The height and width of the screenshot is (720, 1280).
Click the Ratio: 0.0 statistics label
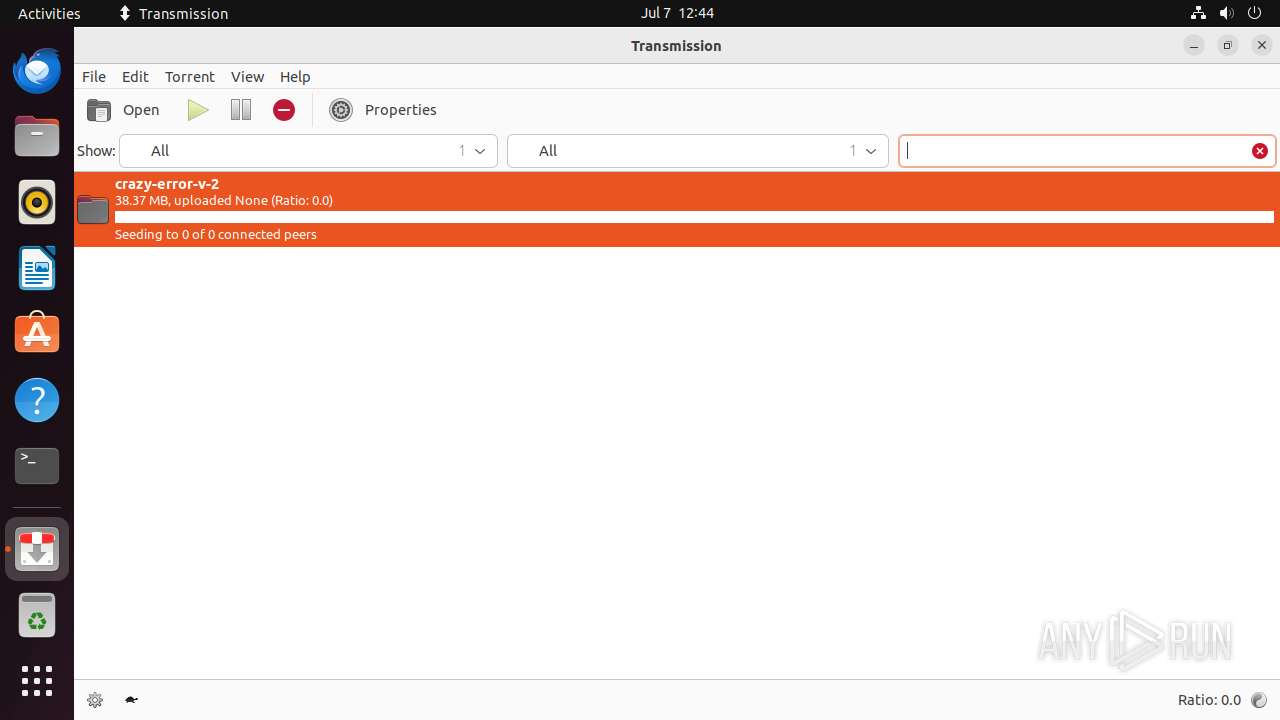(1209, 700)
